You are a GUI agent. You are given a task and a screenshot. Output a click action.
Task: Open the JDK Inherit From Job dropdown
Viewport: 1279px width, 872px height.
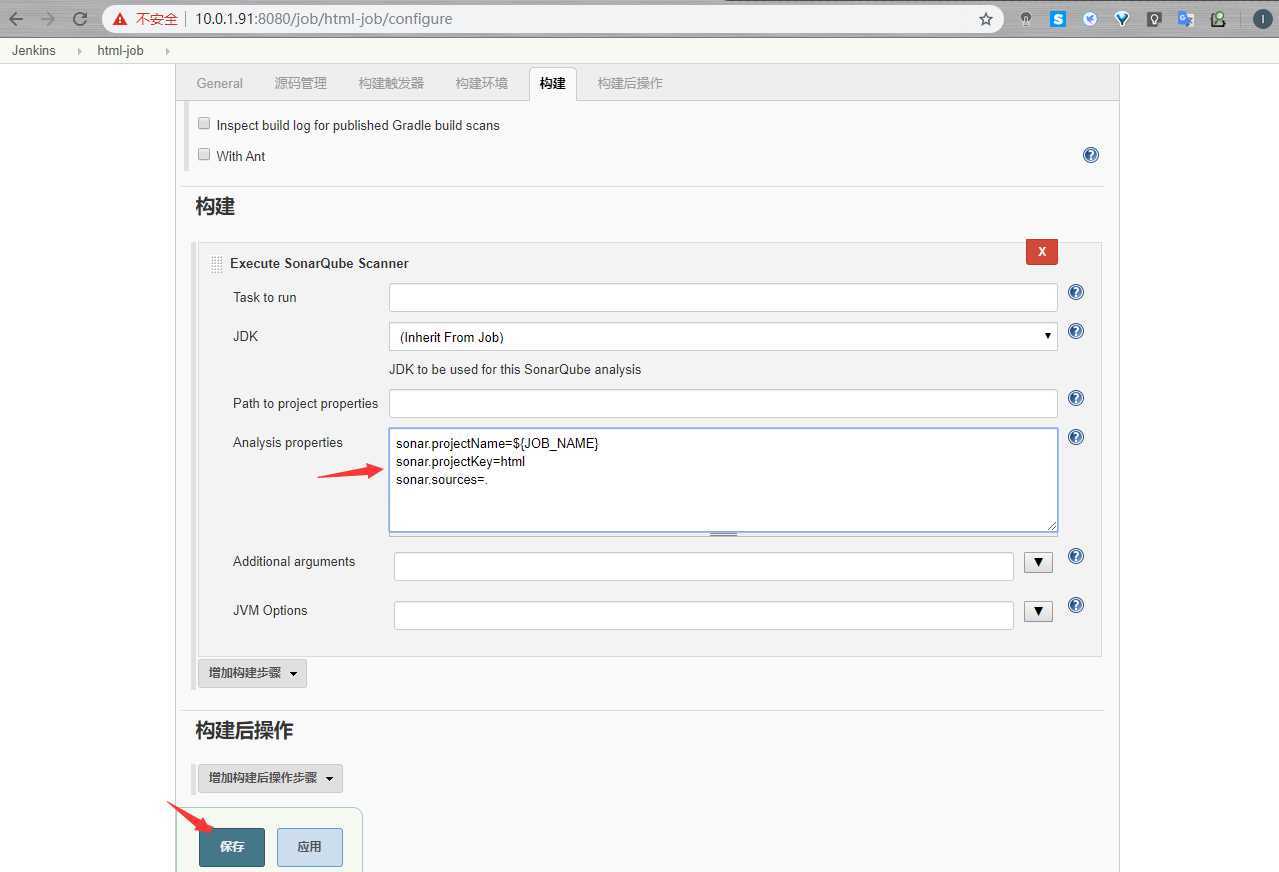[723, 337]
